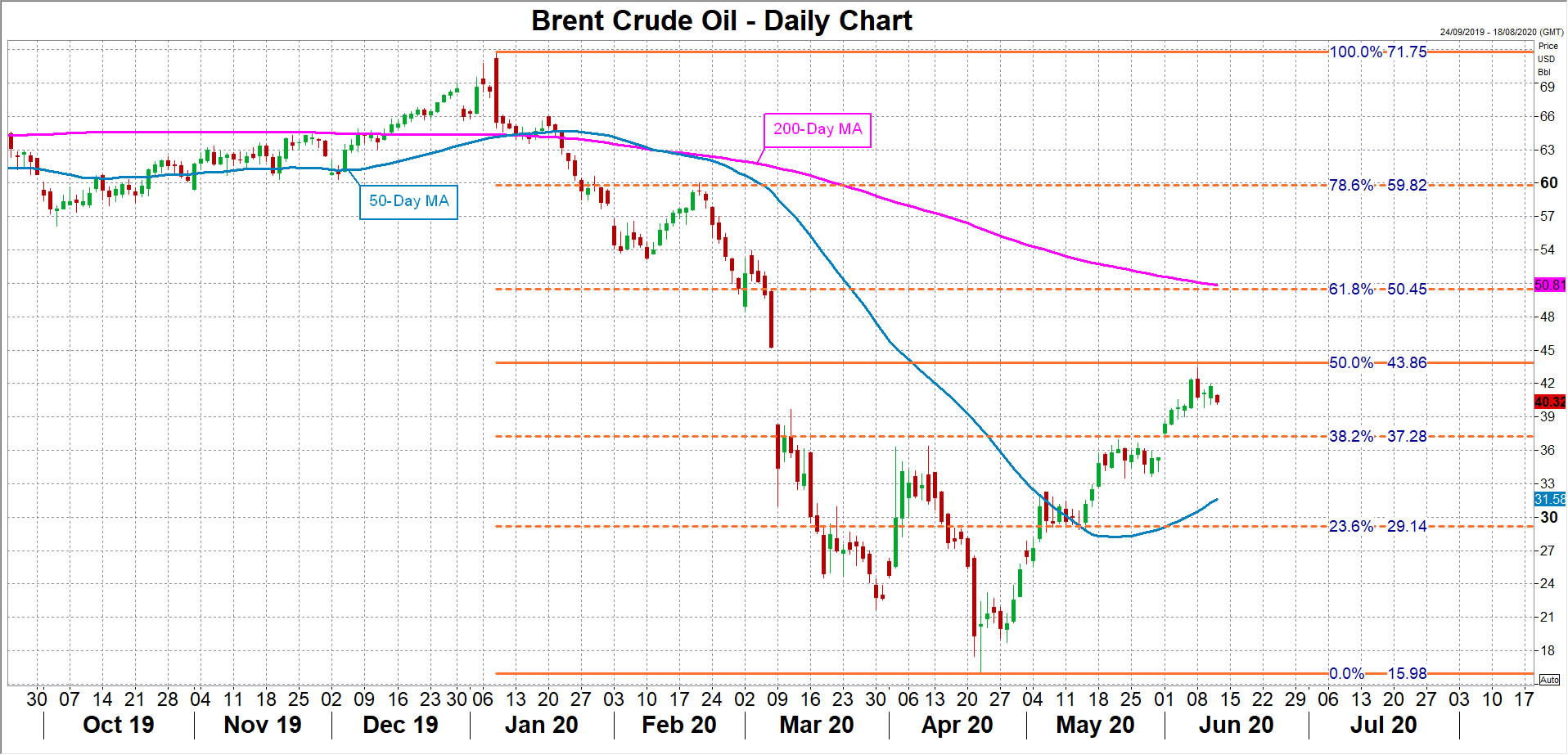Select the 50-Day MA label box

(408, 202)
